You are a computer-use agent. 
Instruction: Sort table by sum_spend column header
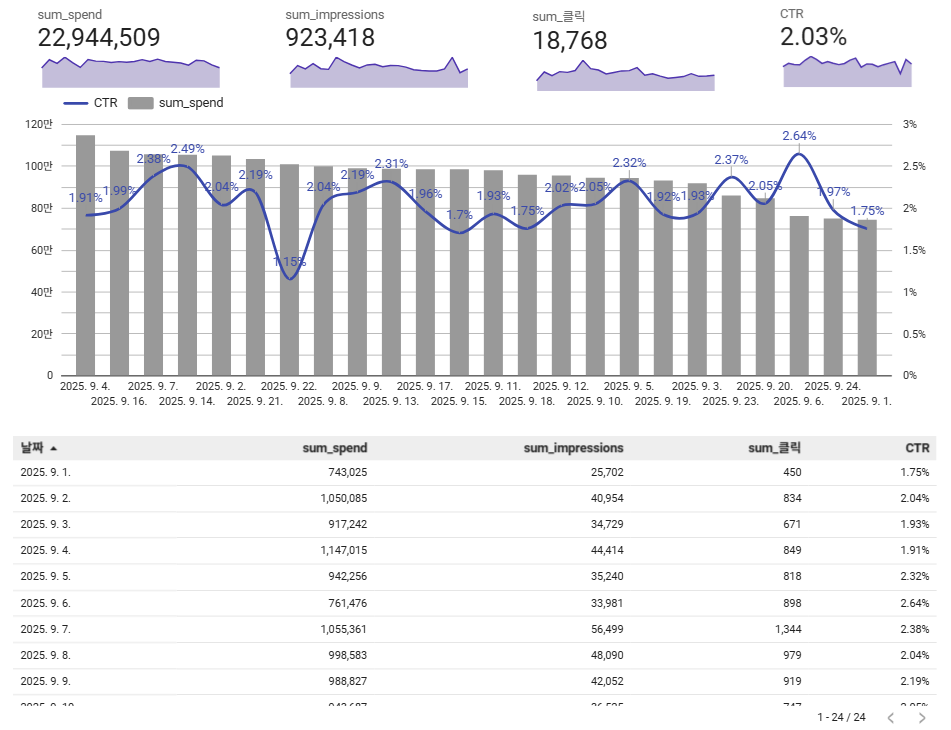(x=334, y=448)
